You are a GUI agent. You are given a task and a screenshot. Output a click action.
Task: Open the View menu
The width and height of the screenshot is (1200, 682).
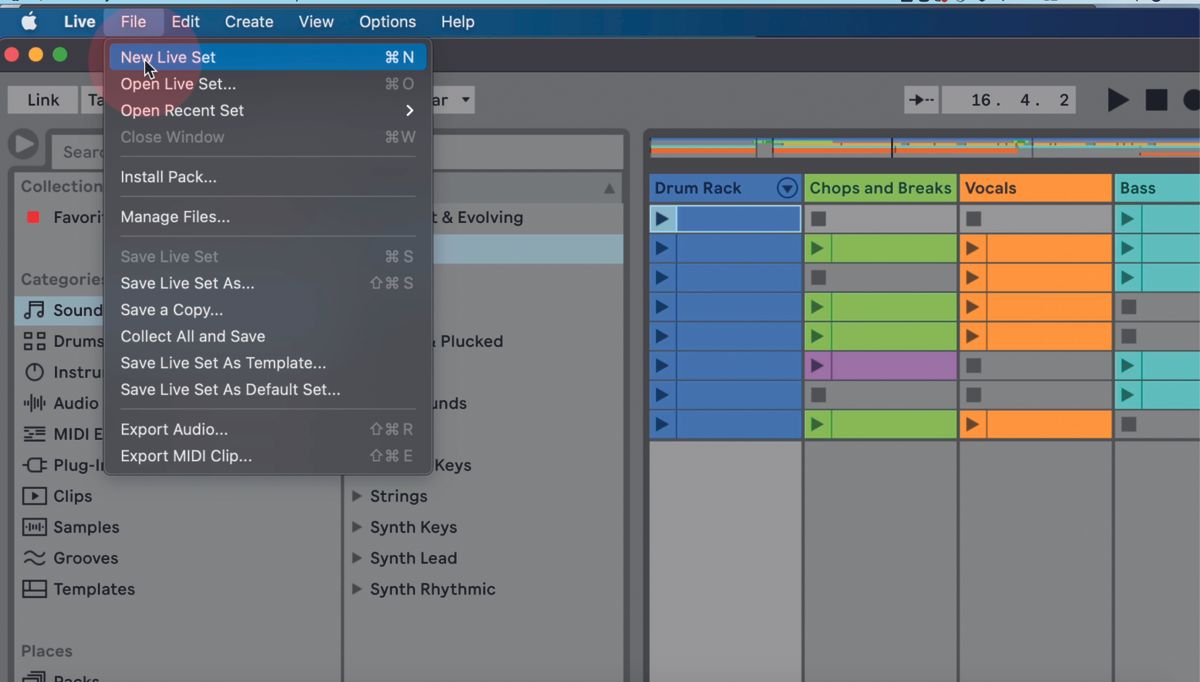[x=316, y=21]
